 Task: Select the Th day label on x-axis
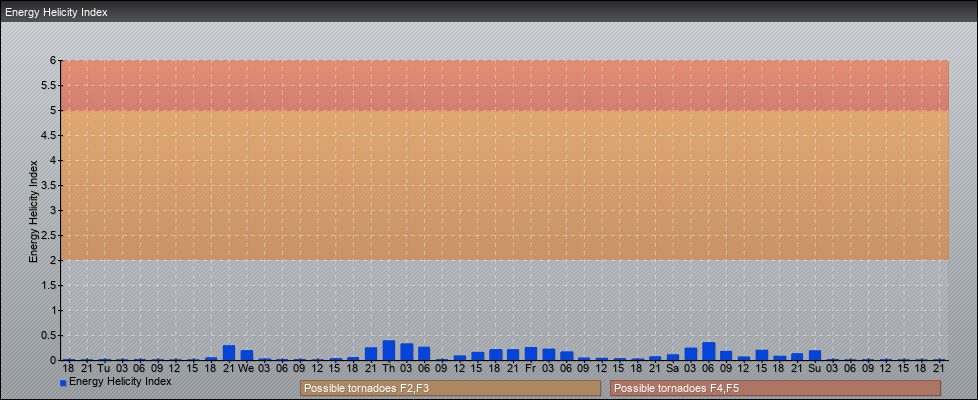click(389, 368)
